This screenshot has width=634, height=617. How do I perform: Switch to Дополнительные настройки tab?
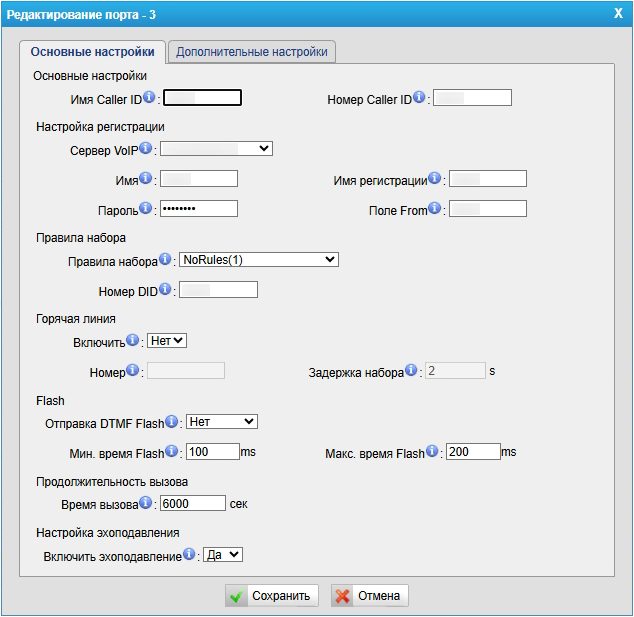[251, 52]
